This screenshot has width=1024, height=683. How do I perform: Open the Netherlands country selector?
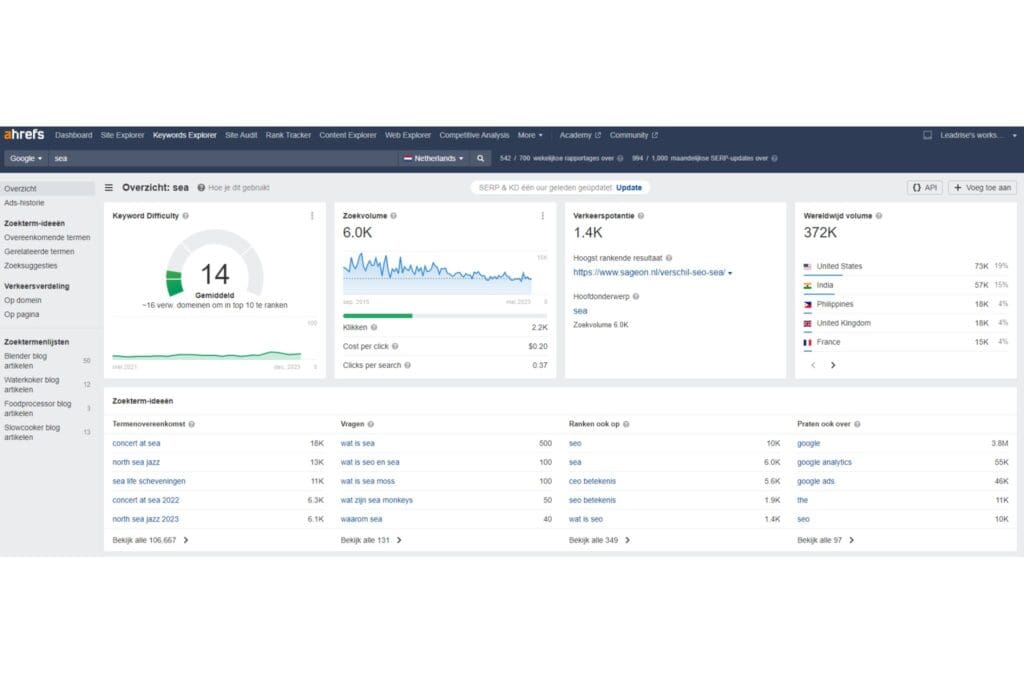(x=434, y=158)
